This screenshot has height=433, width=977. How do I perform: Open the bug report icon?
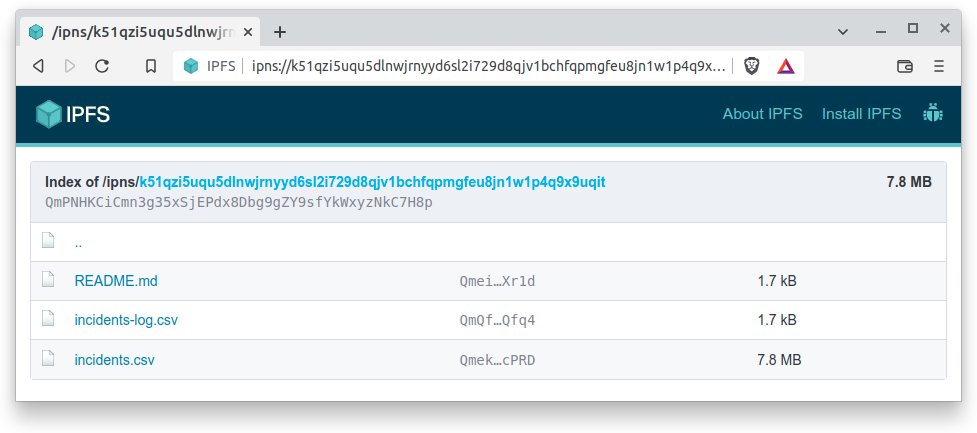pos(933,113)
